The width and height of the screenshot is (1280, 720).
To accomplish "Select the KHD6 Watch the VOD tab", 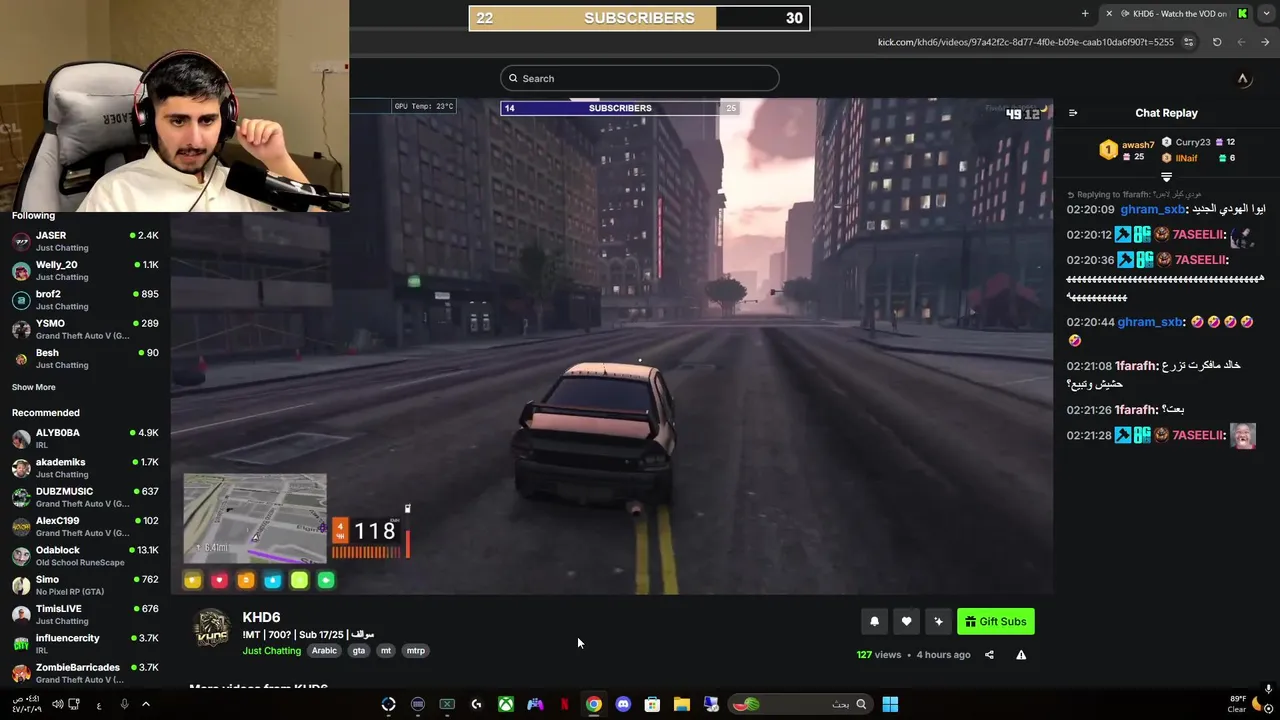I will pos(1178,13).
